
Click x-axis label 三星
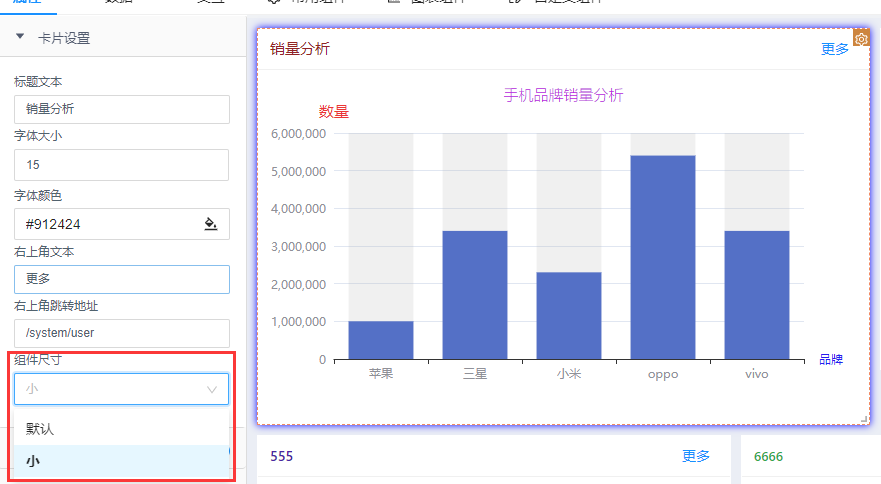[475, 373]
